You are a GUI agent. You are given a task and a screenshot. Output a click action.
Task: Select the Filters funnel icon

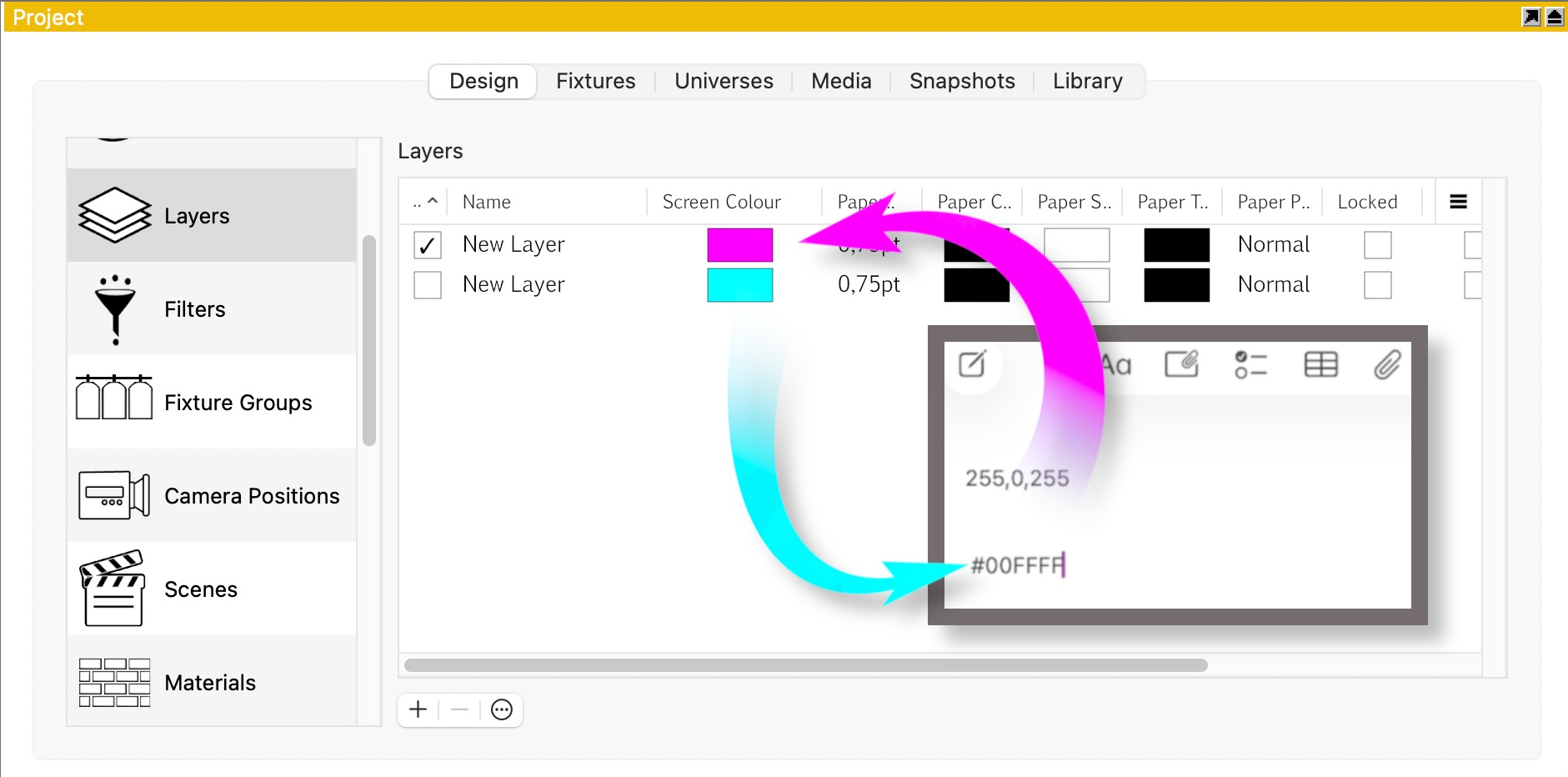(115, 309)
